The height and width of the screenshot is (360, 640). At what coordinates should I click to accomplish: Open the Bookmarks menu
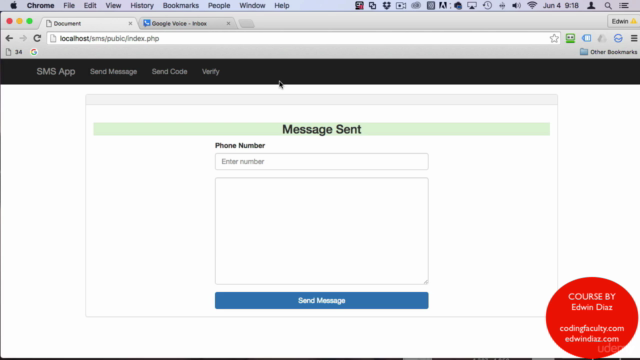[180, 6]
